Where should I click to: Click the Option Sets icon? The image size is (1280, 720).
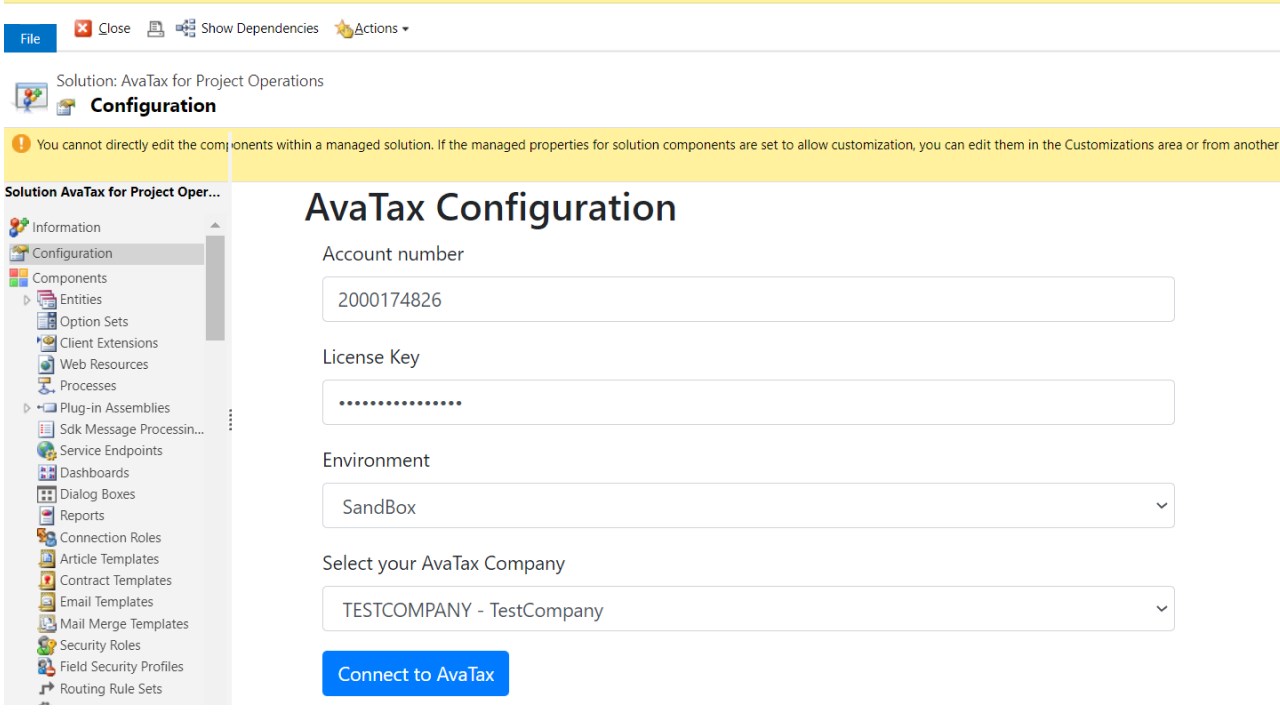[46, 321]
